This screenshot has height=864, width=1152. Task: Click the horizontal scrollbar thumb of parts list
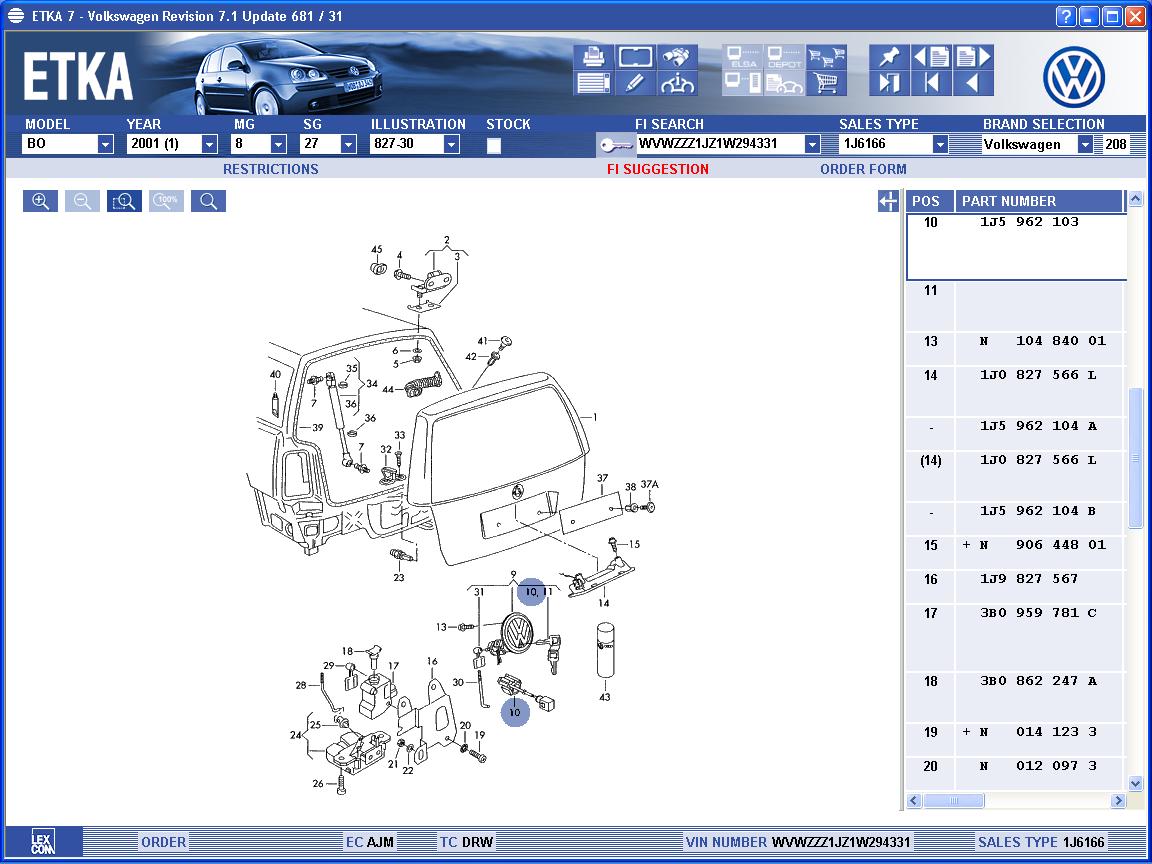pos(954,800)
